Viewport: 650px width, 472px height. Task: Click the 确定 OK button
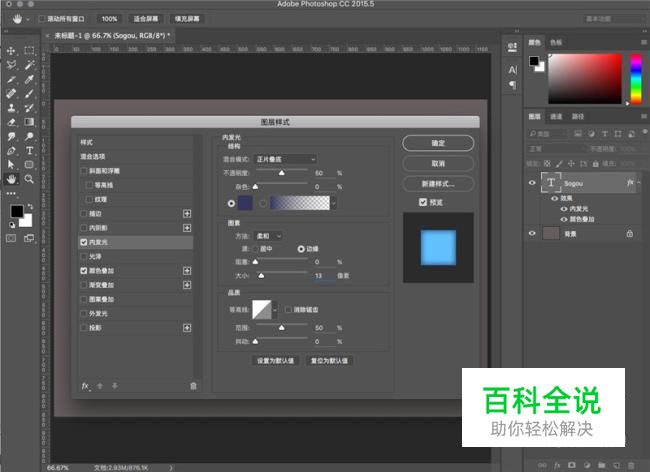pos(438,143)
